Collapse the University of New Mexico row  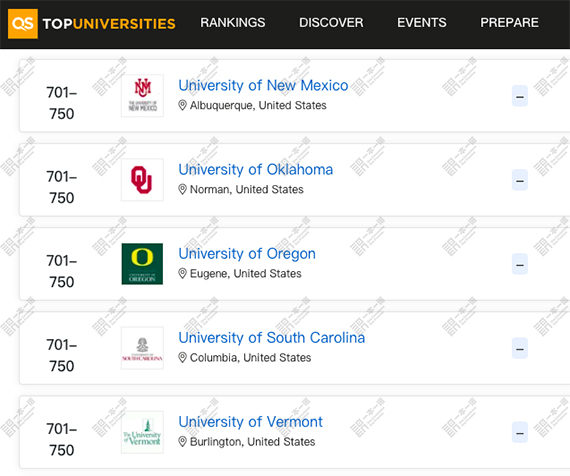point(520,96)
